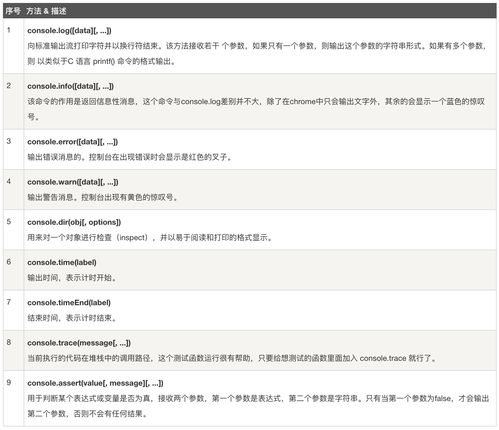Click the description starting 用于判断某个表达式

(258, 406)
